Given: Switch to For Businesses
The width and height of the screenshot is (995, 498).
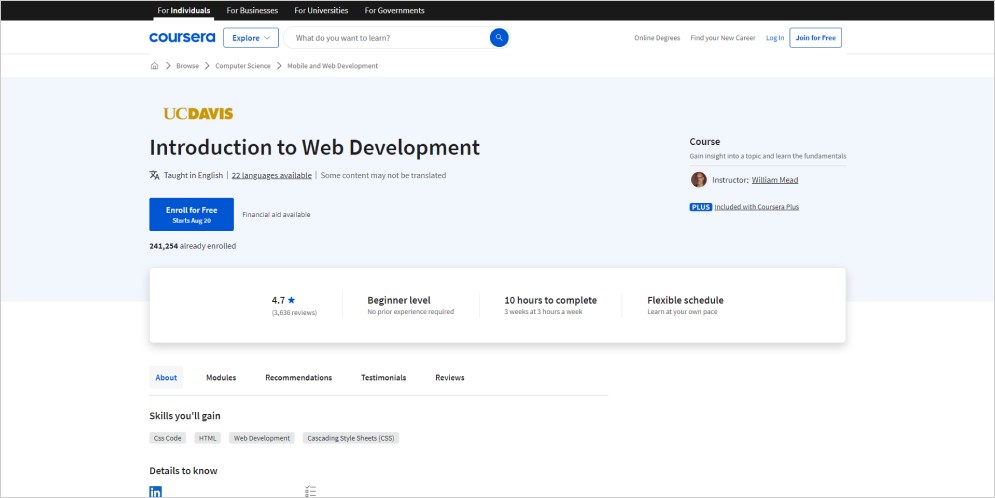Looking at the screenshot, I should tap(252, 10).
